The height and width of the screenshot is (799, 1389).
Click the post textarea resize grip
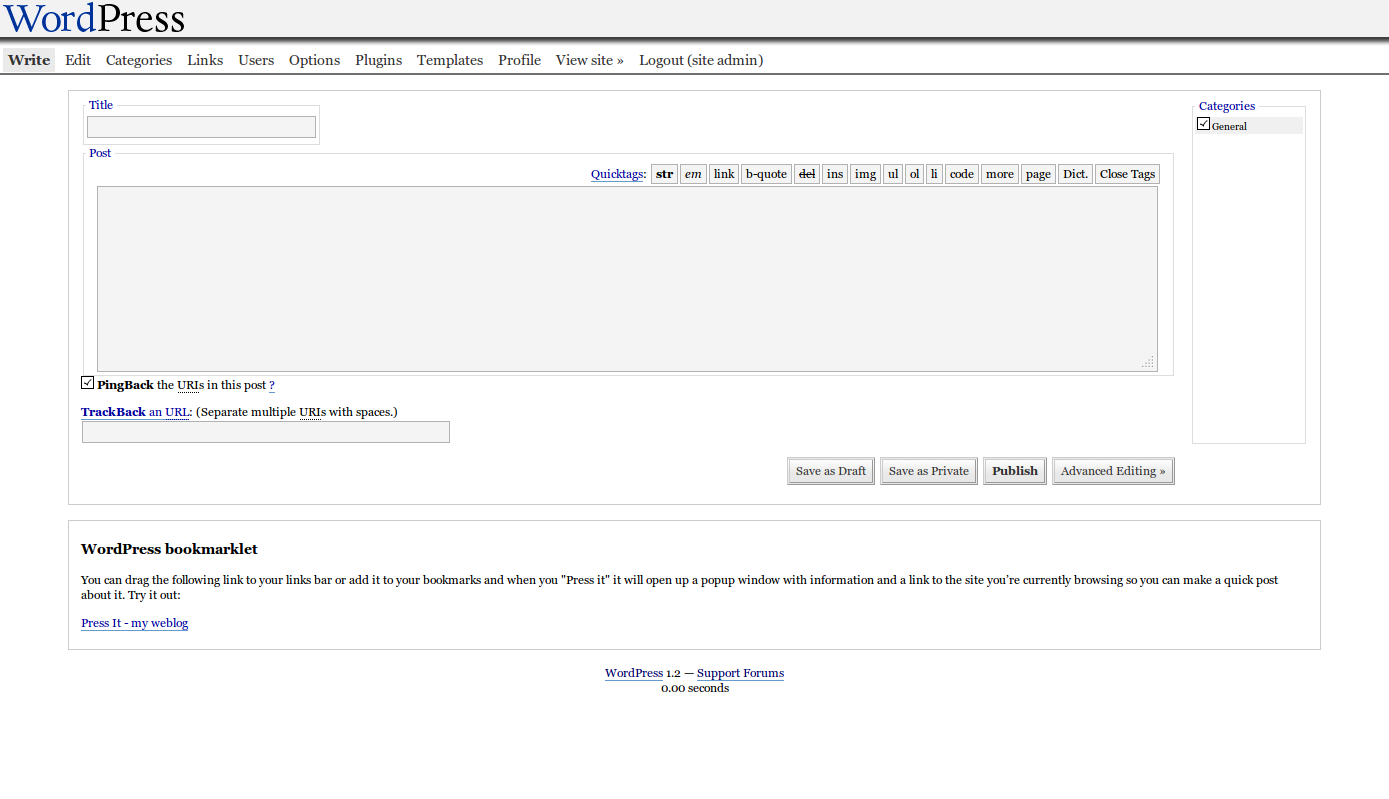[1148, 362]
